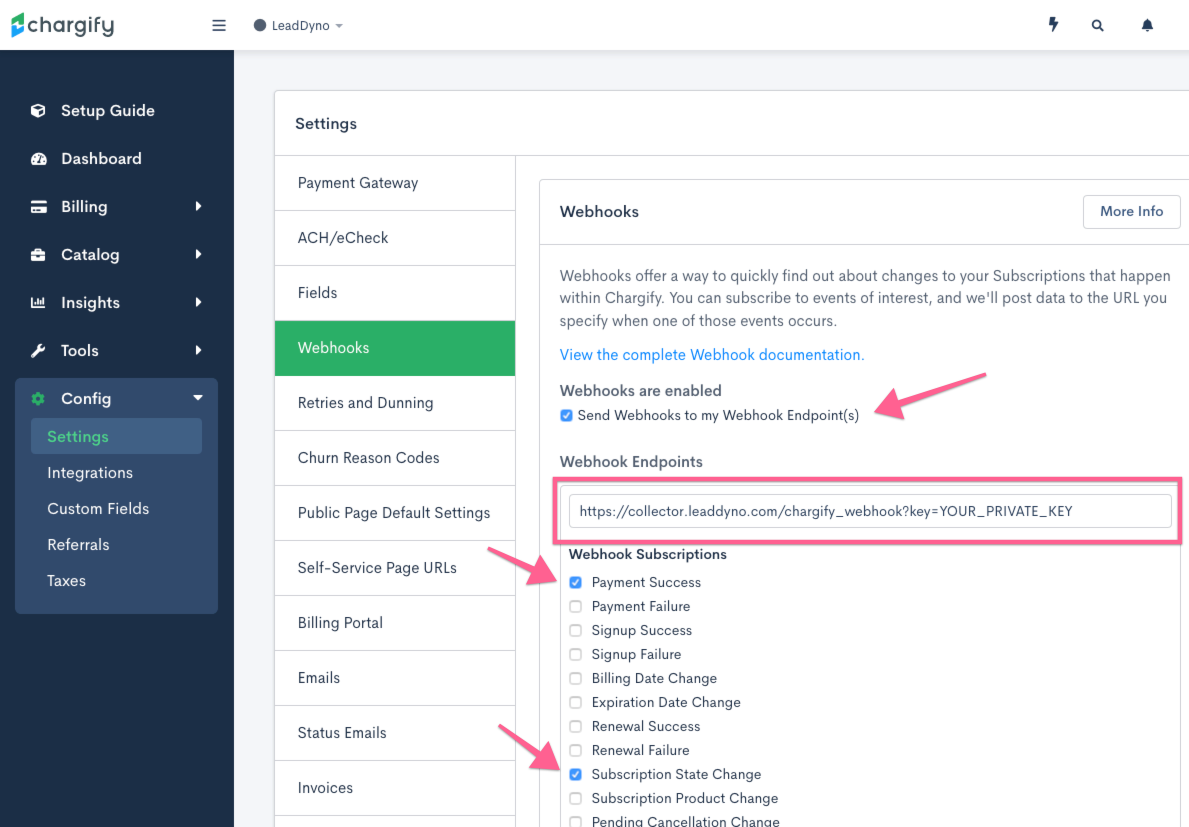Click the More Info button
Image resolution: width=1189 pixels, height=827 pixels.
click(1131, 211)
